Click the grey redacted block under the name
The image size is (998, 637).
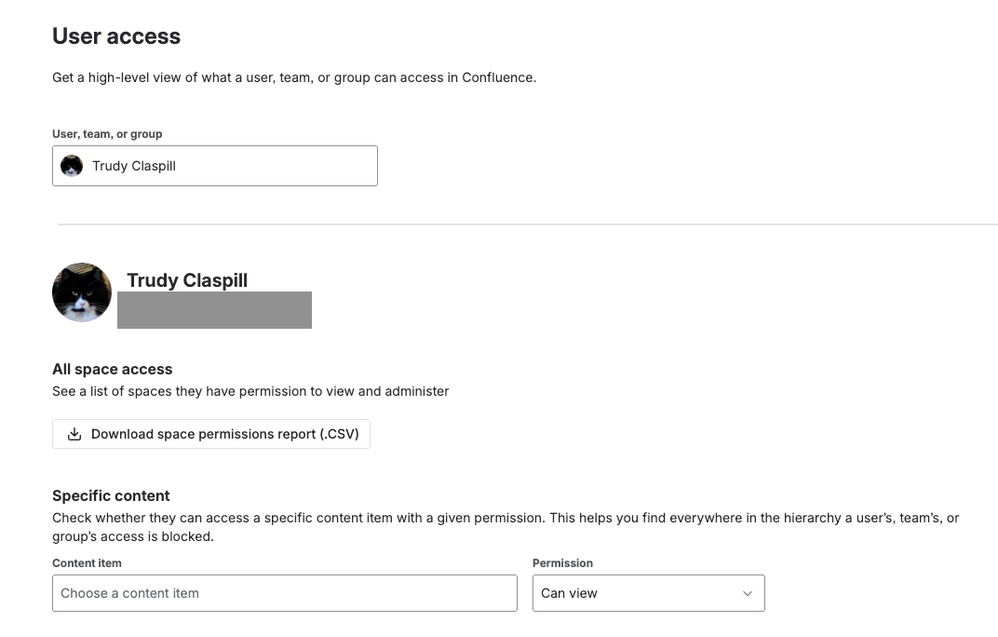point(214,310)
